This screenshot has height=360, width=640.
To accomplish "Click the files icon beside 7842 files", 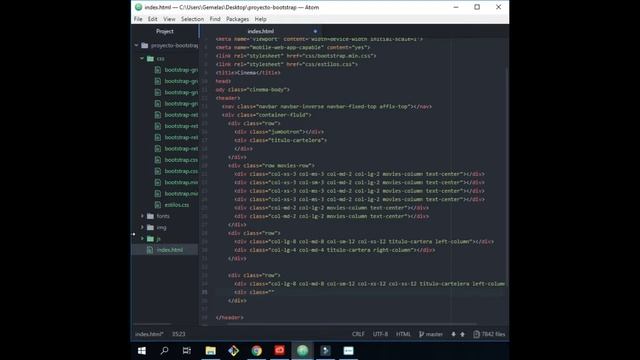I will (x=476, y=334).
